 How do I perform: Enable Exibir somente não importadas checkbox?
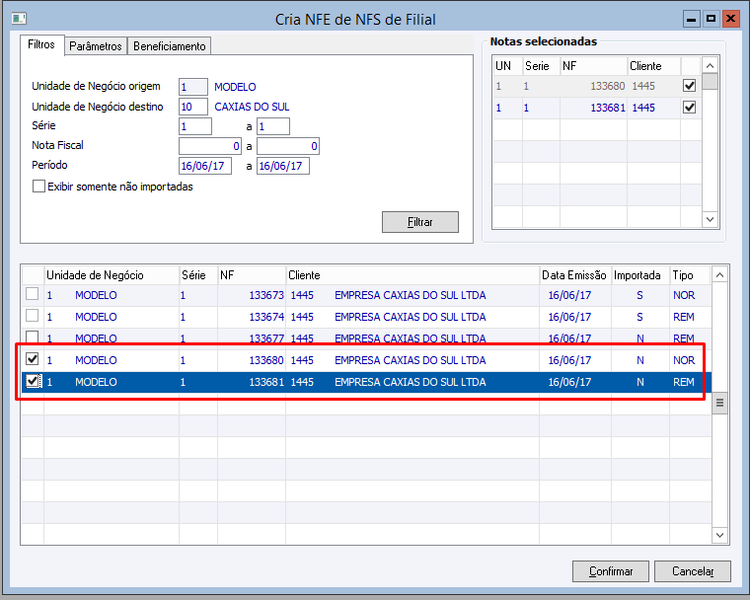point(39,186)
